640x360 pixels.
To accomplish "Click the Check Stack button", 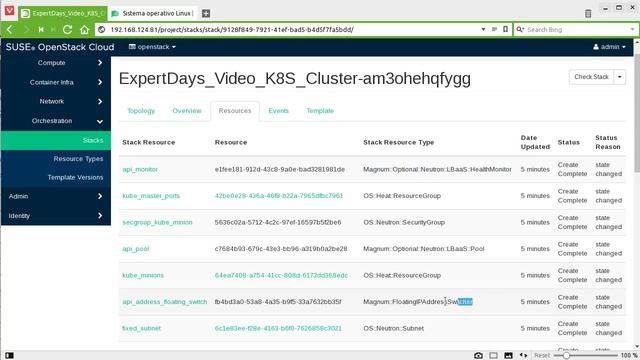I will pos(591,77).
